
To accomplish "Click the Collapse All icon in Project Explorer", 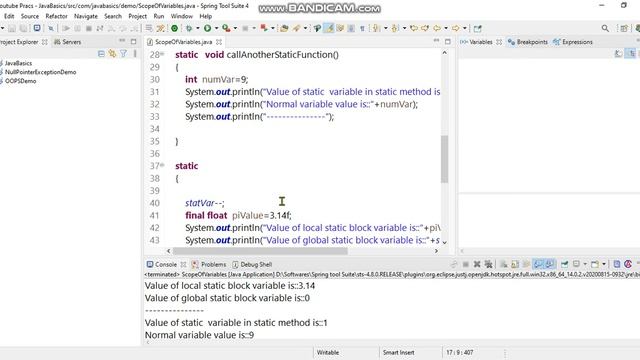I will pyautogui.click(x=101, y=54).
